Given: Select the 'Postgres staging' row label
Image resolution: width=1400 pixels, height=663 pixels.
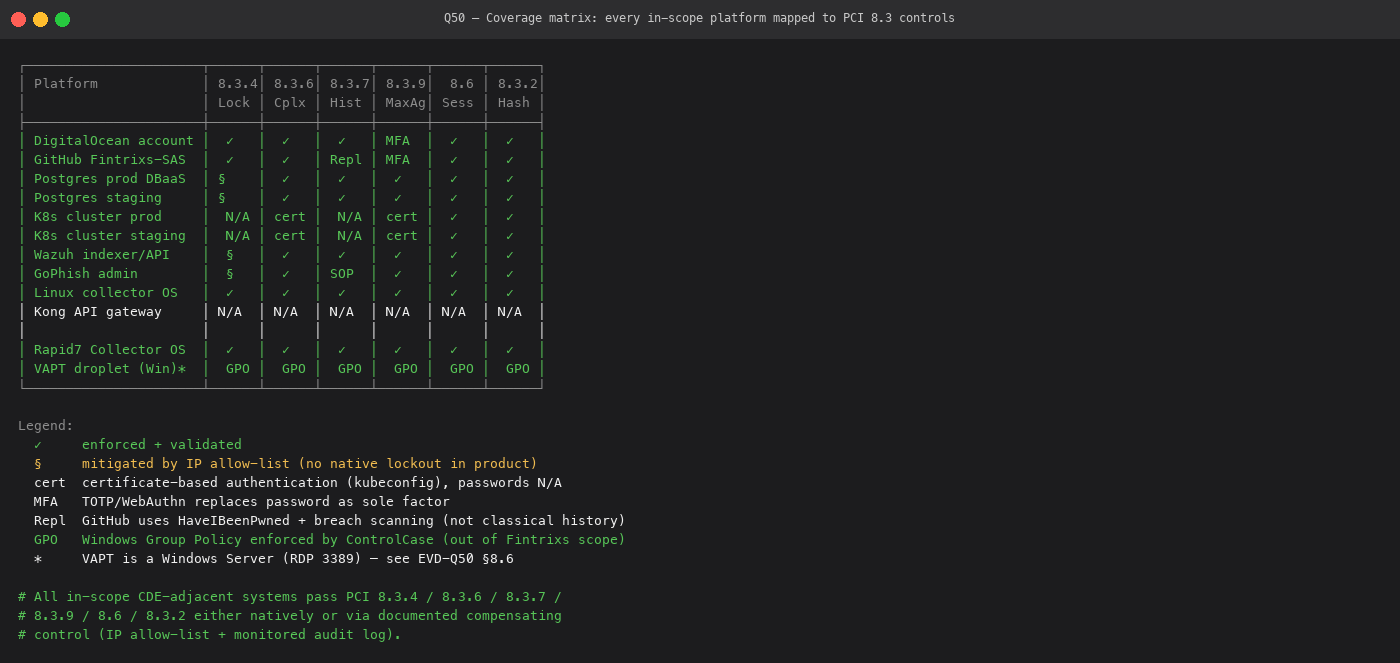Looking at the screenshot, I should [x=98, y=198].
